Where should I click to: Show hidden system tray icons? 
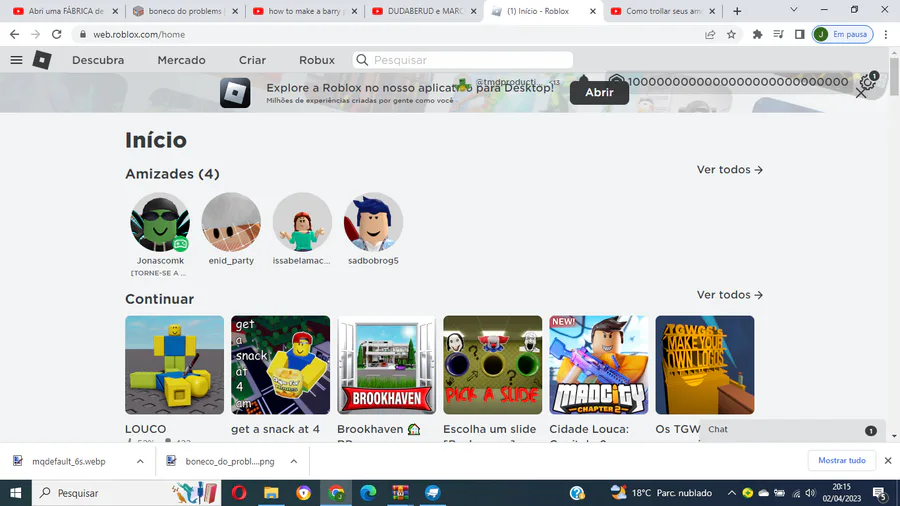tap(731, 493)
